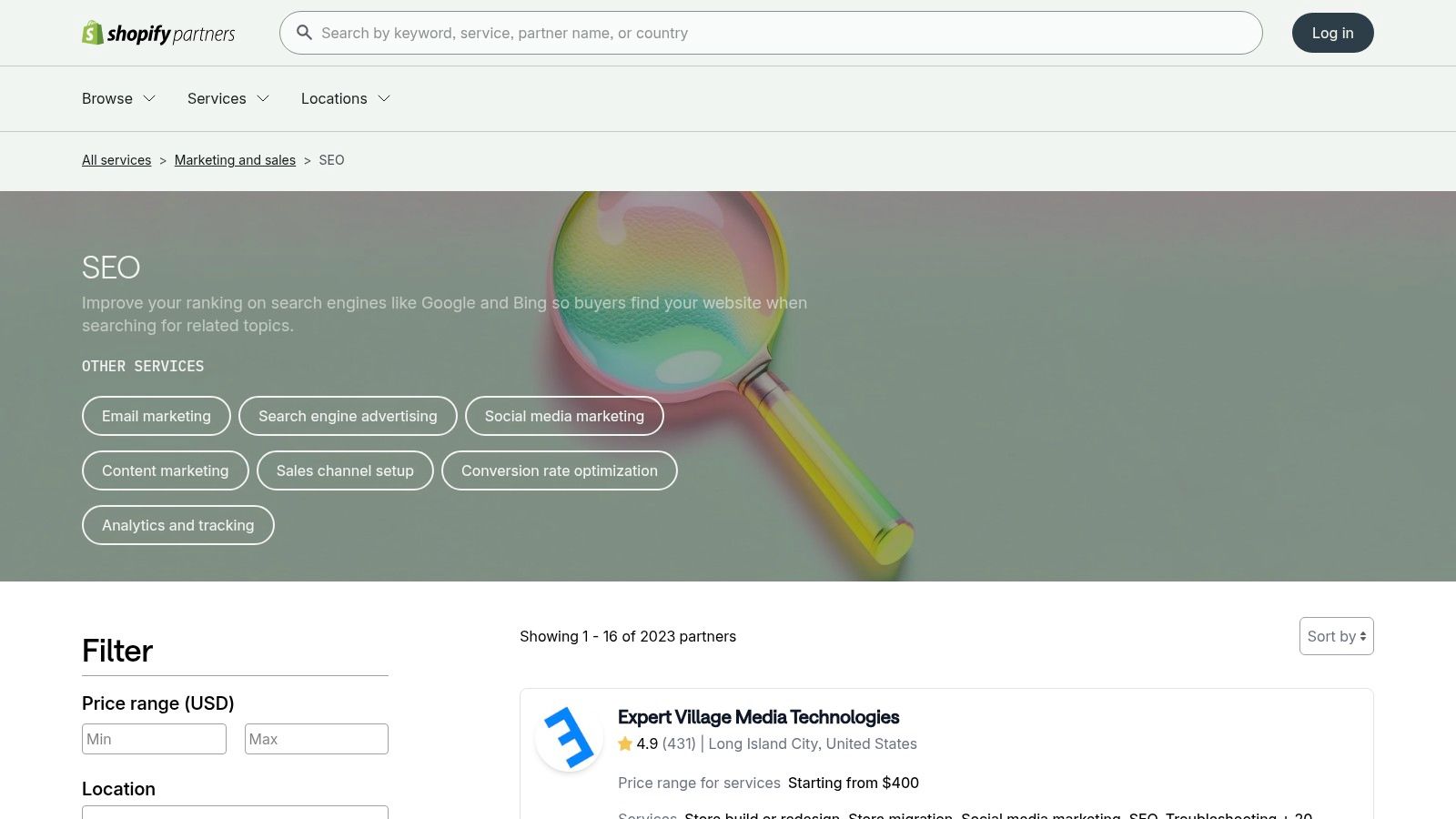The width and height of the screenshot is (1456, 819).
Task: Click the star rating icon next to 4.9
Action: coord(625,743)
